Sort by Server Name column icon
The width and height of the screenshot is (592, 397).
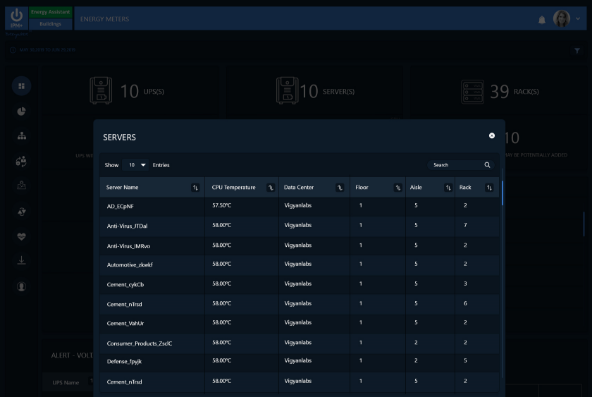click(x=195, y=188)
